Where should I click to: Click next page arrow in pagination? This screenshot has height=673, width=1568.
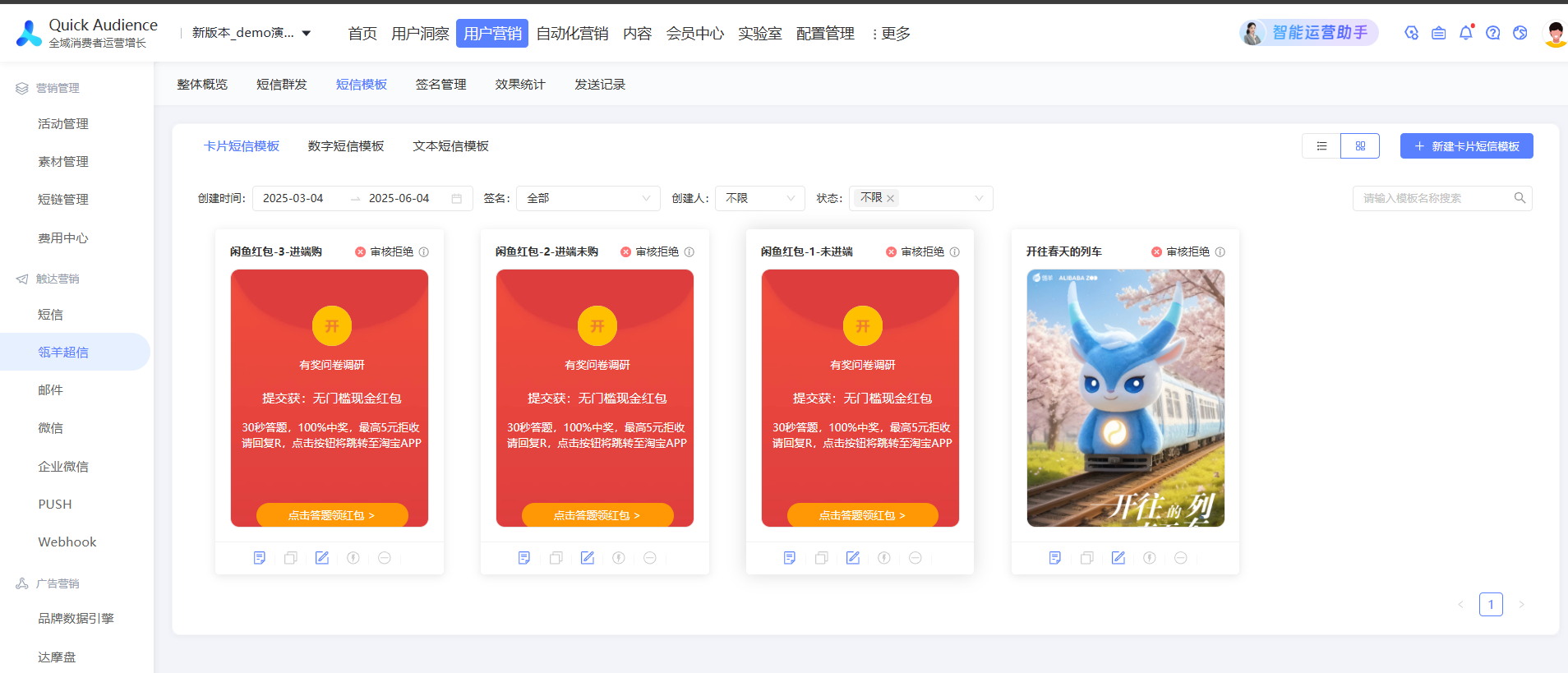[1522, 605]
